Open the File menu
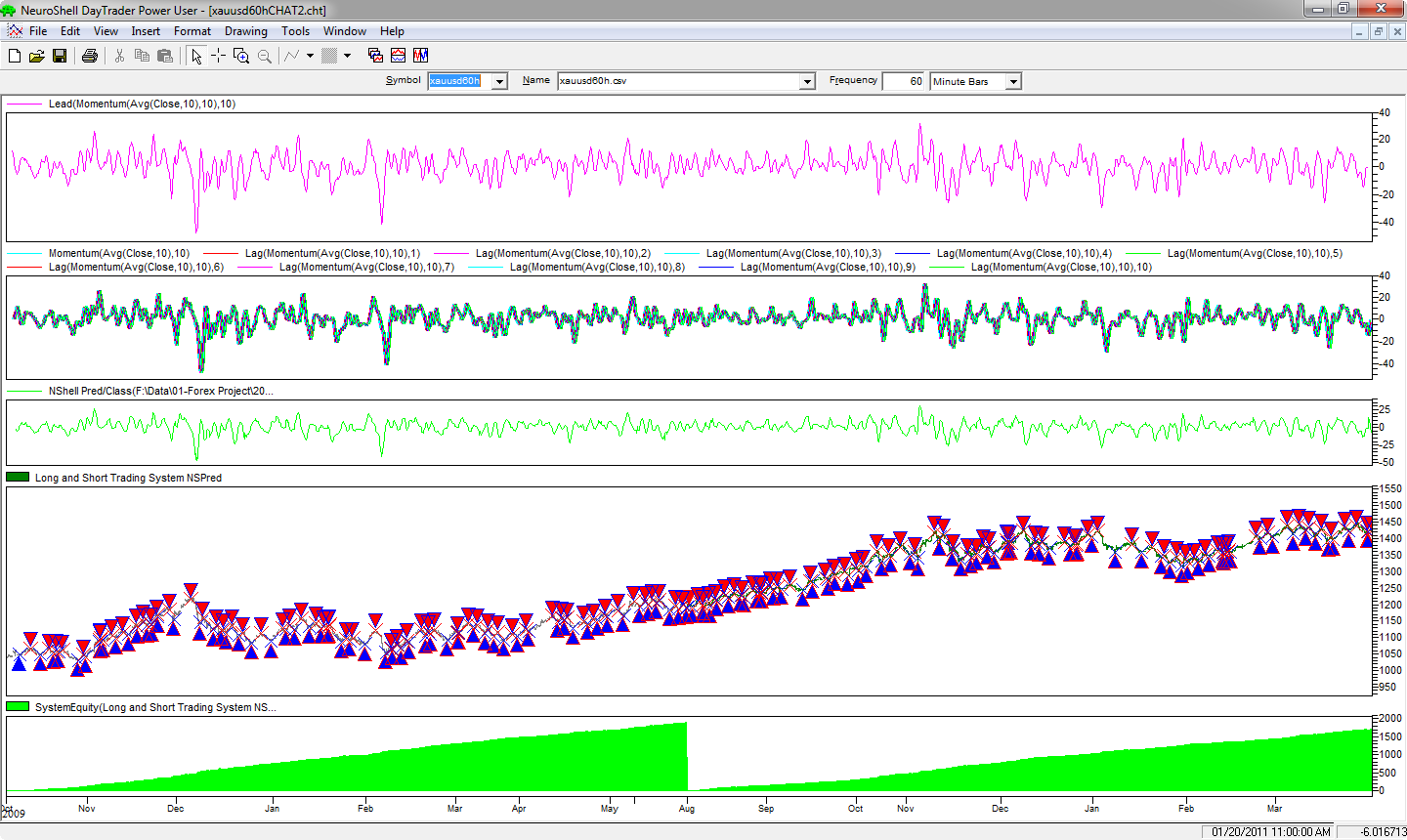The image size is (1407, 840). click(38, 31)
